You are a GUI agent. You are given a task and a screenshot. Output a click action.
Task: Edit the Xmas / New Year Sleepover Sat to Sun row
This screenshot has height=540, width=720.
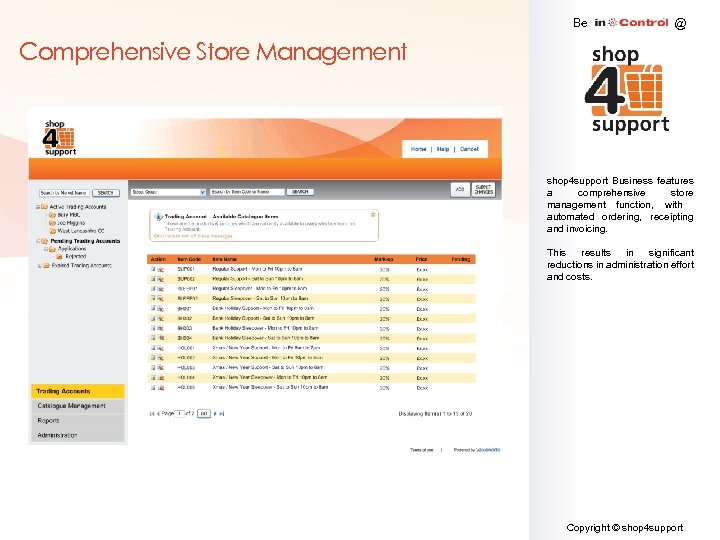click(153, 388)
